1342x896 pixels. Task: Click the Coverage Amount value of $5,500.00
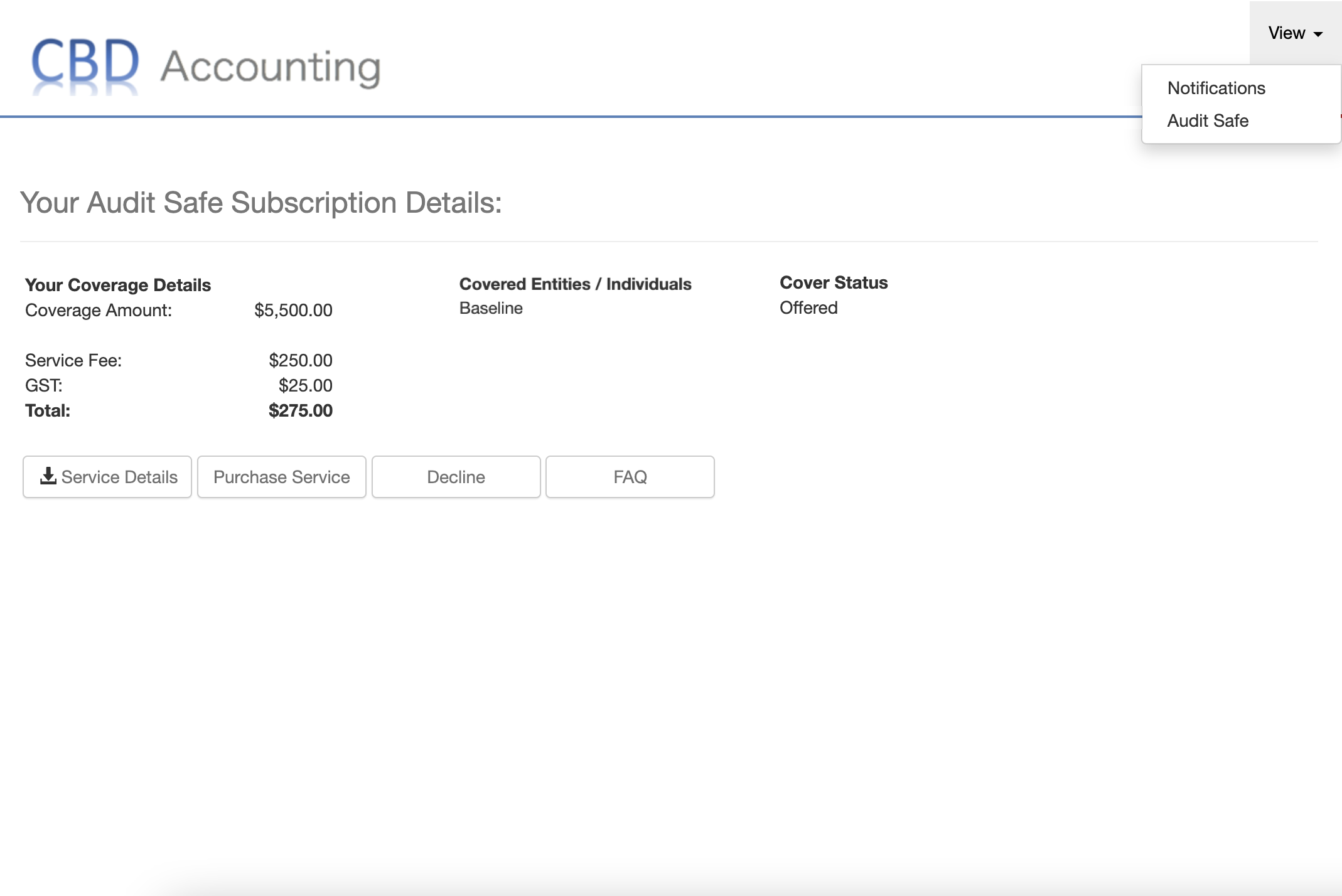tap(293, 310)
